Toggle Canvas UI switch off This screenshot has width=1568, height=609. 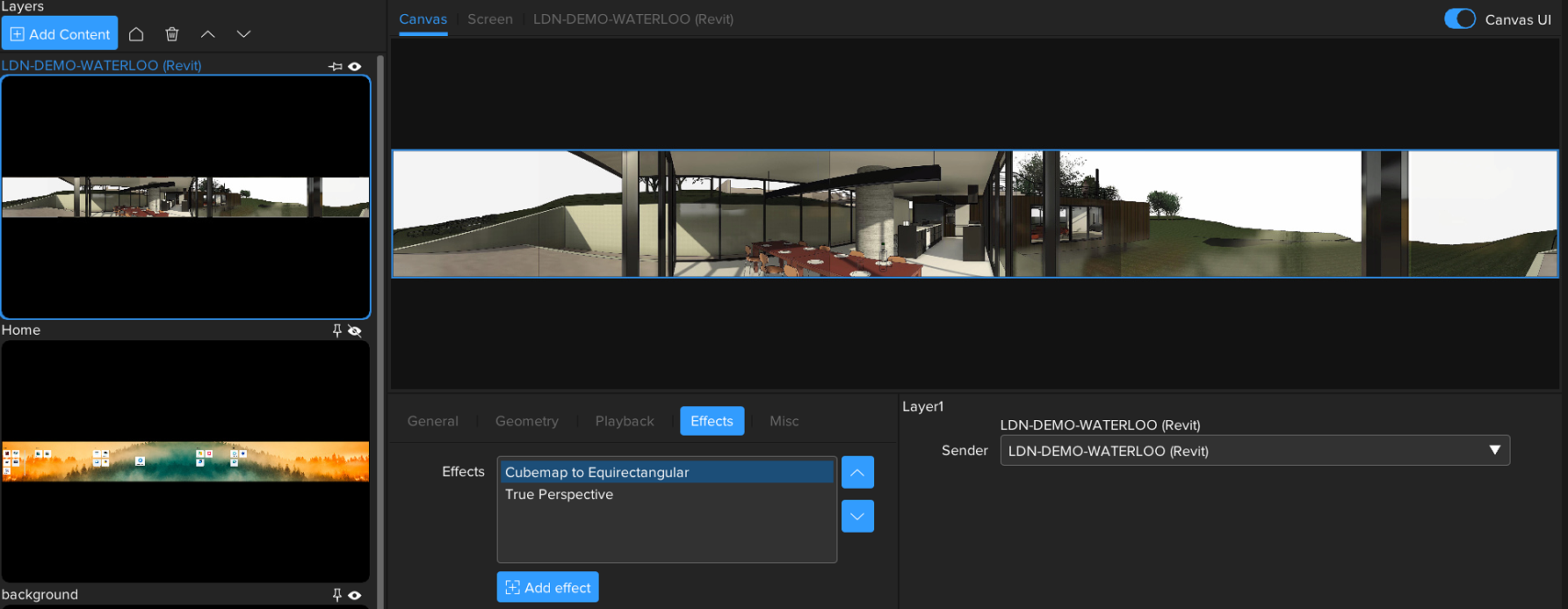pyautogui.click(x=1459, y=19)
